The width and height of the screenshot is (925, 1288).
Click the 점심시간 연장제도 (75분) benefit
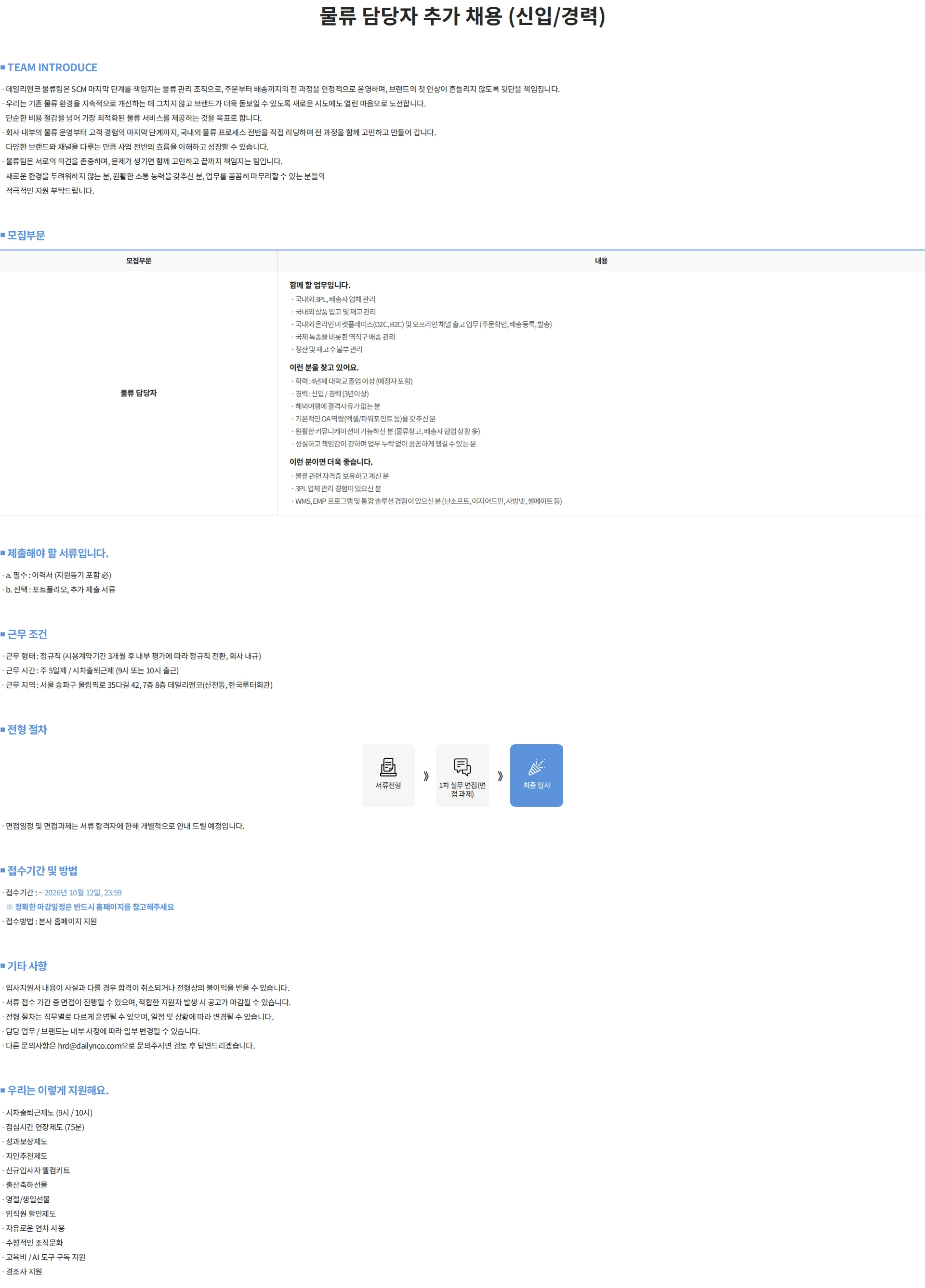pos(45,1127)
